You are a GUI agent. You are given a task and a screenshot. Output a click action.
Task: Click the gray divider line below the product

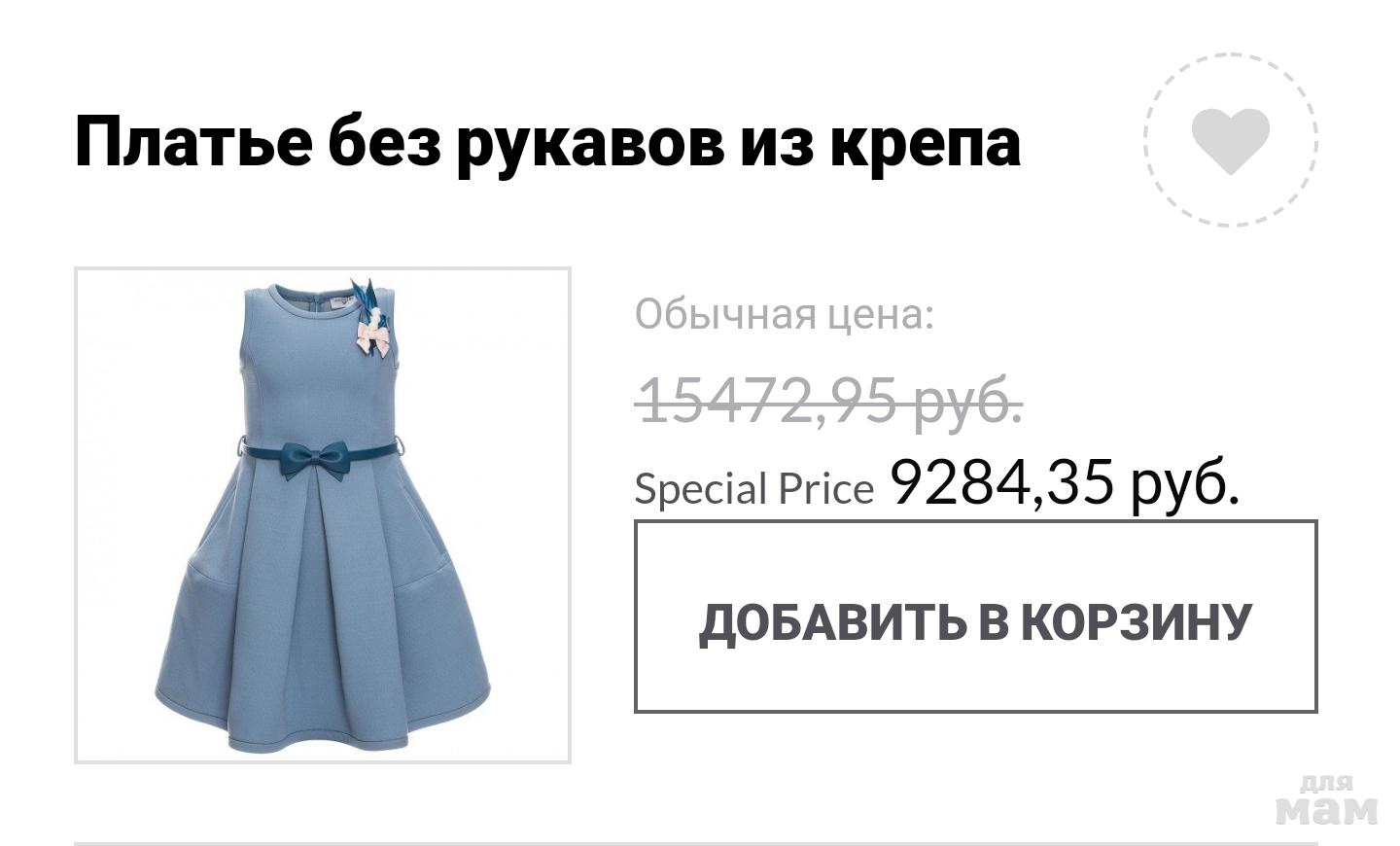pyautogui.click(x=696, y=843)
